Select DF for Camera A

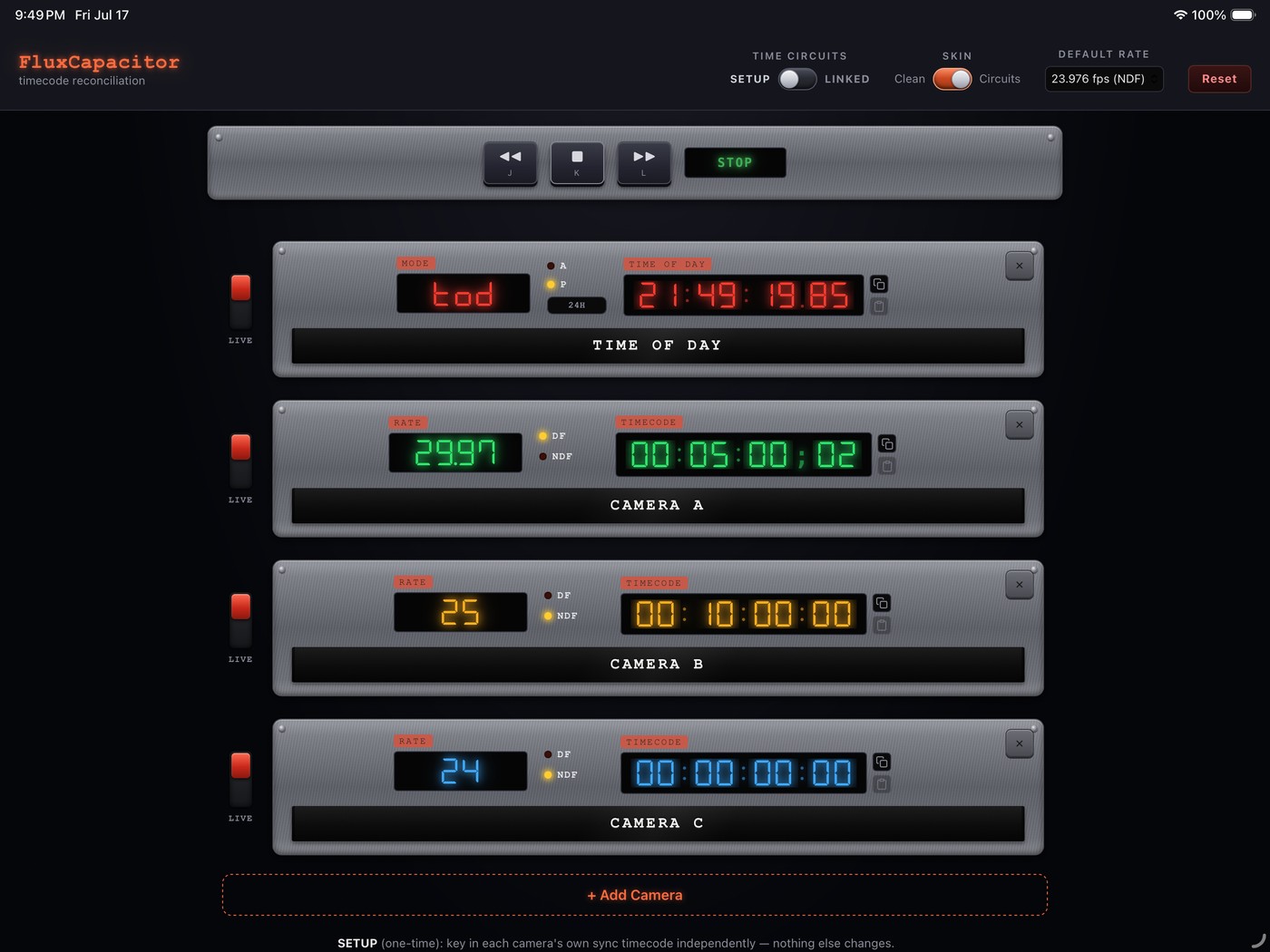point(552,436)
